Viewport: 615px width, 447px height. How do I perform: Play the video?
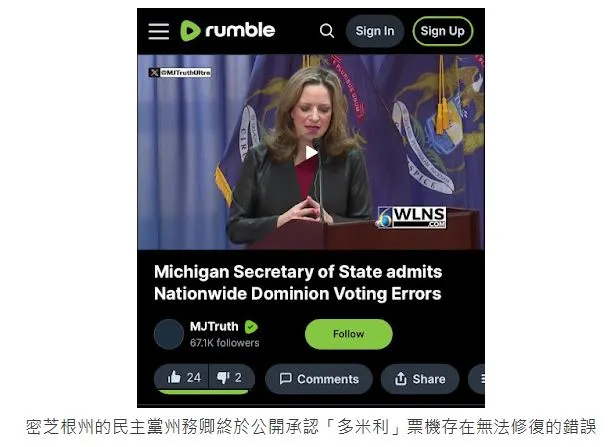(x=311, y=152)
